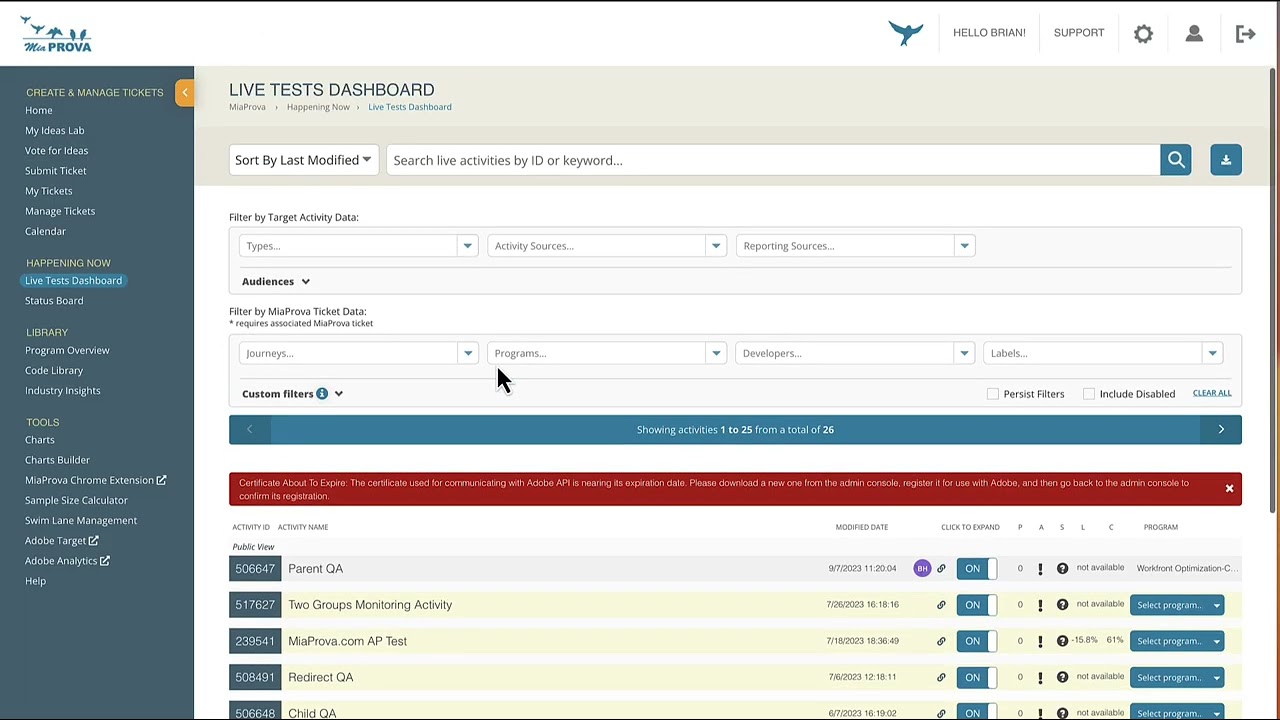Click the BH avatar on Parent QA row
1280x720 pixels.
[922, 568]
